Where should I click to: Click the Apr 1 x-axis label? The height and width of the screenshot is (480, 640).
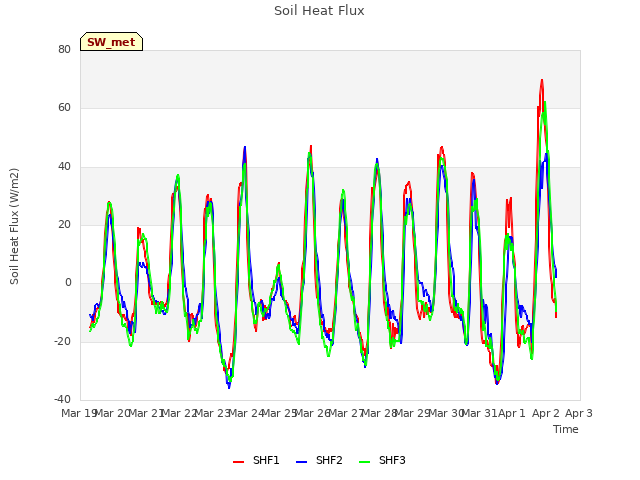pyautogui.click(x=512, y=413)
